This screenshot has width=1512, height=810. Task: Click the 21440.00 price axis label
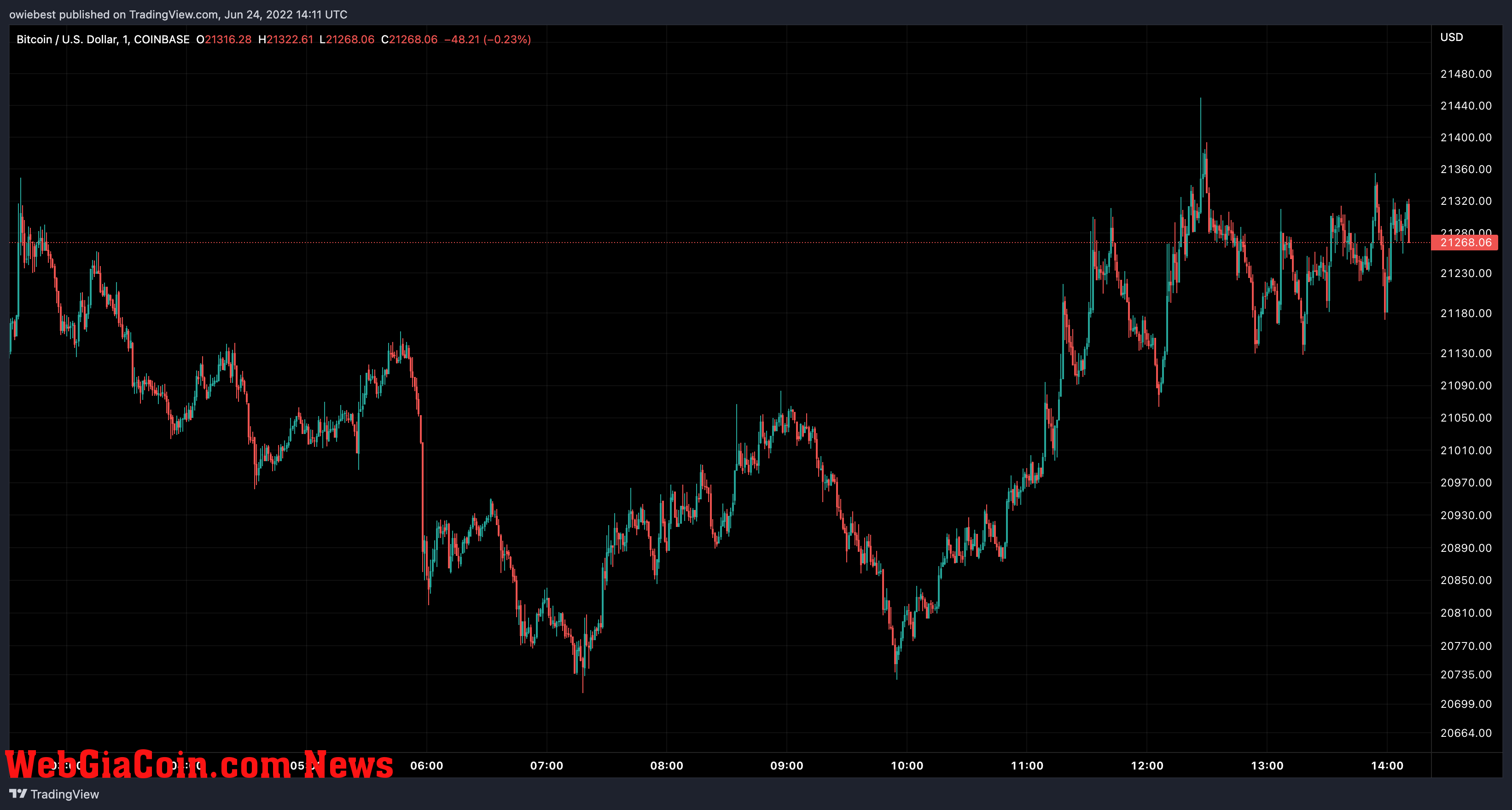pos(1465,105)
